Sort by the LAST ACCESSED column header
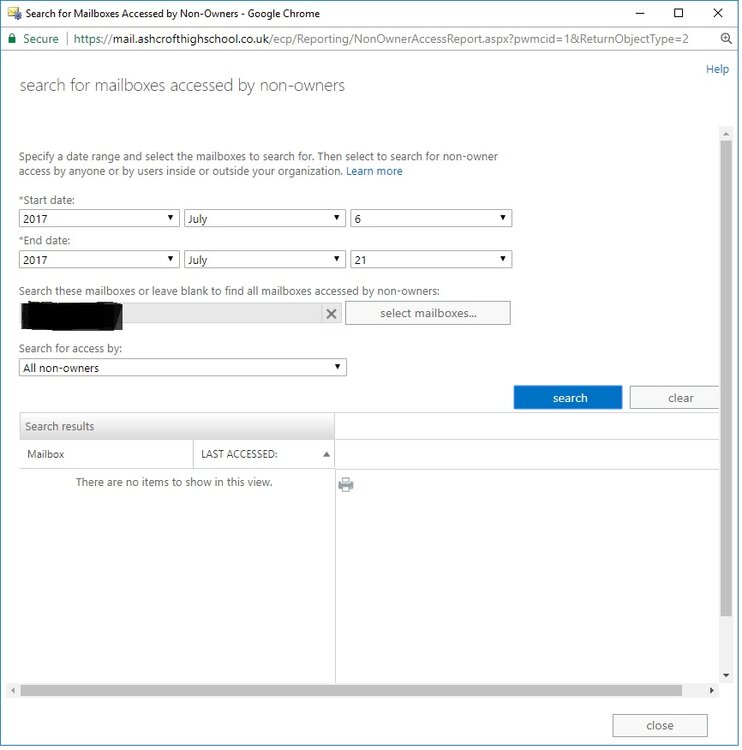This screenshot has width=742, height=750. [265, 455]
